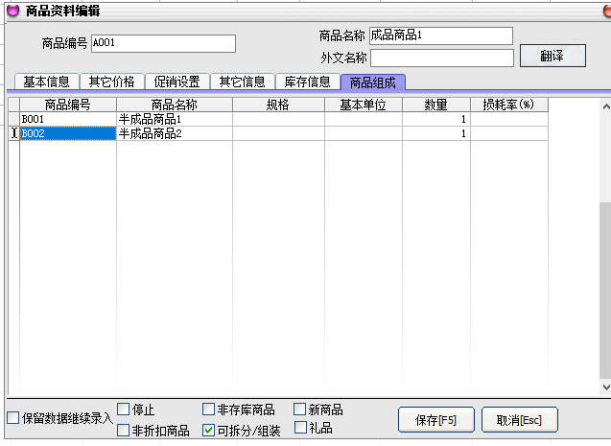This screenshot has width=611, height=446.
Task: Switch to the 基本信息 tab
Action: click(x=46, y=82)
